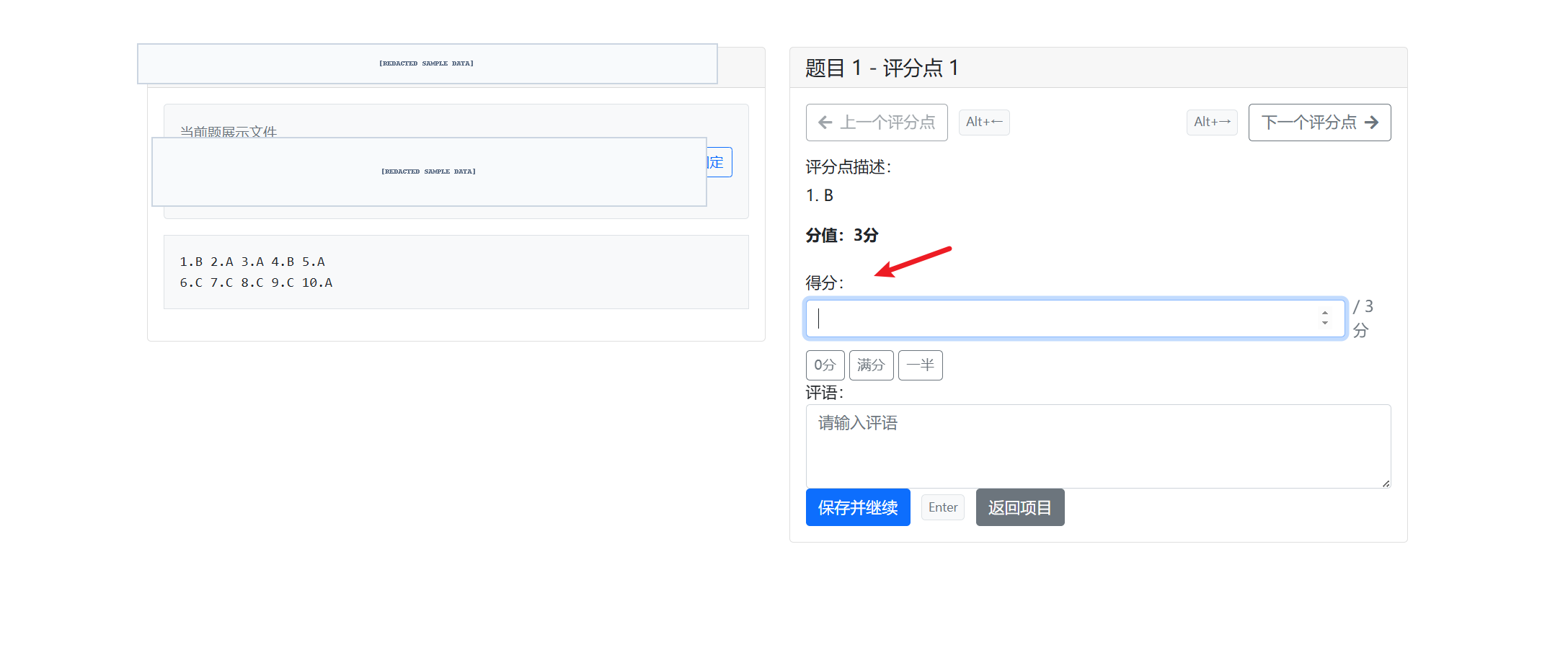Give full marks with 满分 button

pos(871,365)
